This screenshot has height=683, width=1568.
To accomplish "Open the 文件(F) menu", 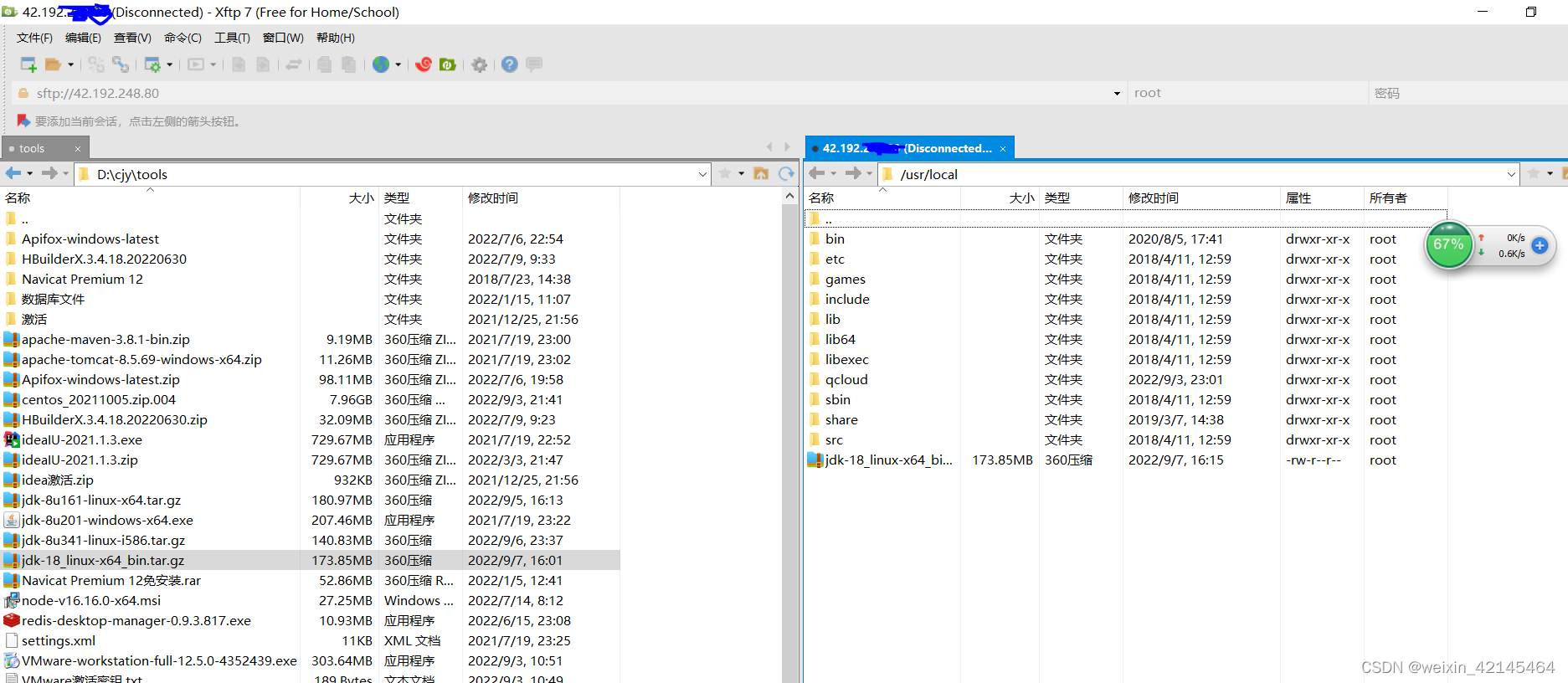I will [x=34, y=38].
